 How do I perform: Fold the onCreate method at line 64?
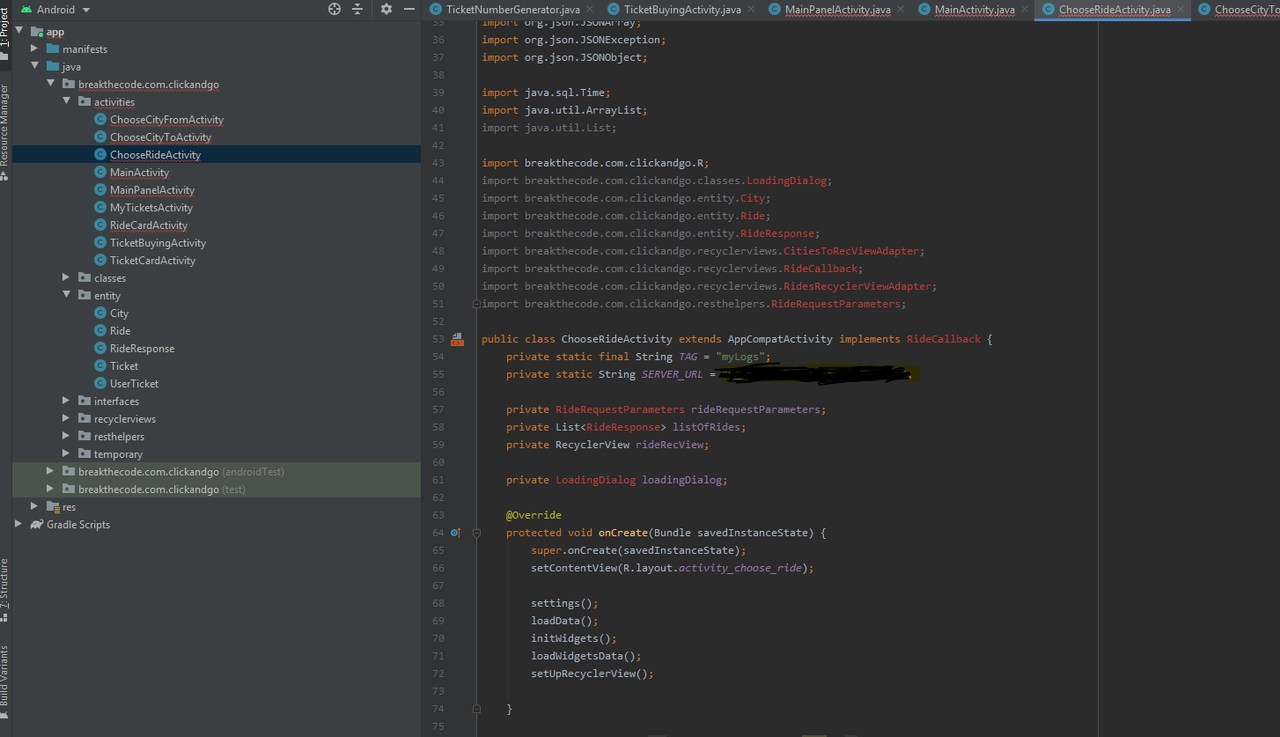click(x=477, y=533)
